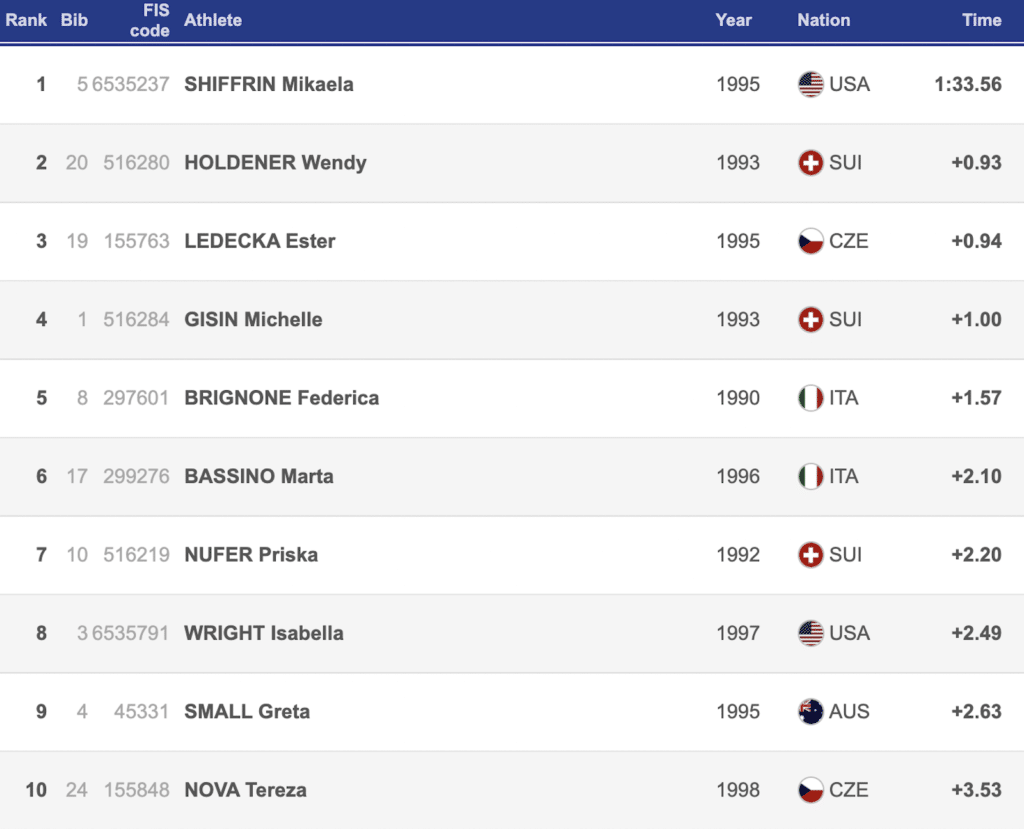Click Czech flag in Ledecka's row
The height and width of the screenshot is (829, 1024).
[810, 241]
